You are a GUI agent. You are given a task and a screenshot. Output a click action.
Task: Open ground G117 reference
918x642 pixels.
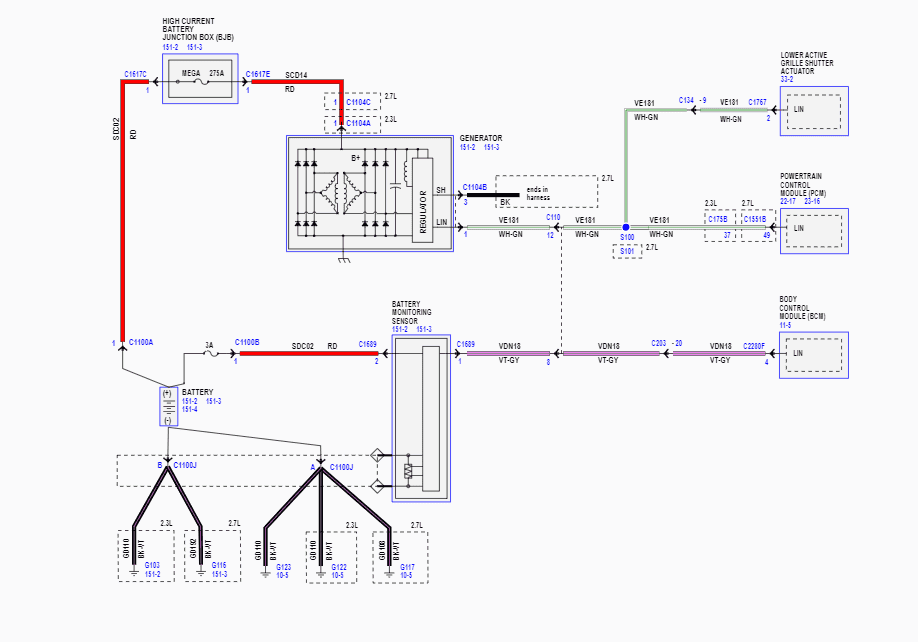[407, 567]
